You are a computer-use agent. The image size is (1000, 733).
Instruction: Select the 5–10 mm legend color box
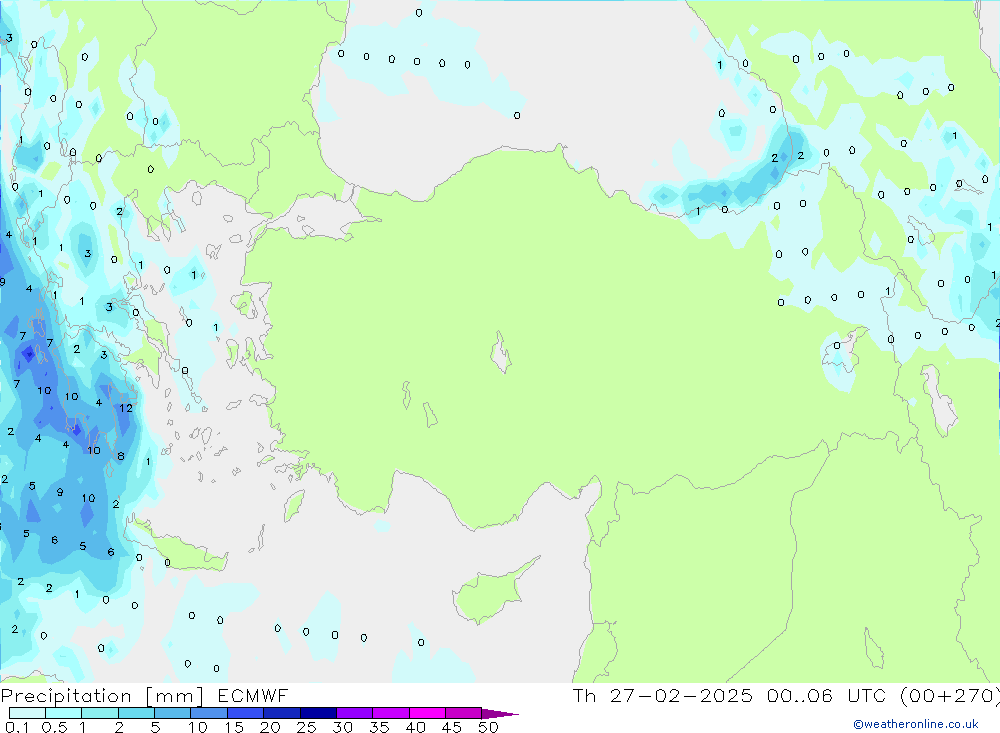coord(172,713)
